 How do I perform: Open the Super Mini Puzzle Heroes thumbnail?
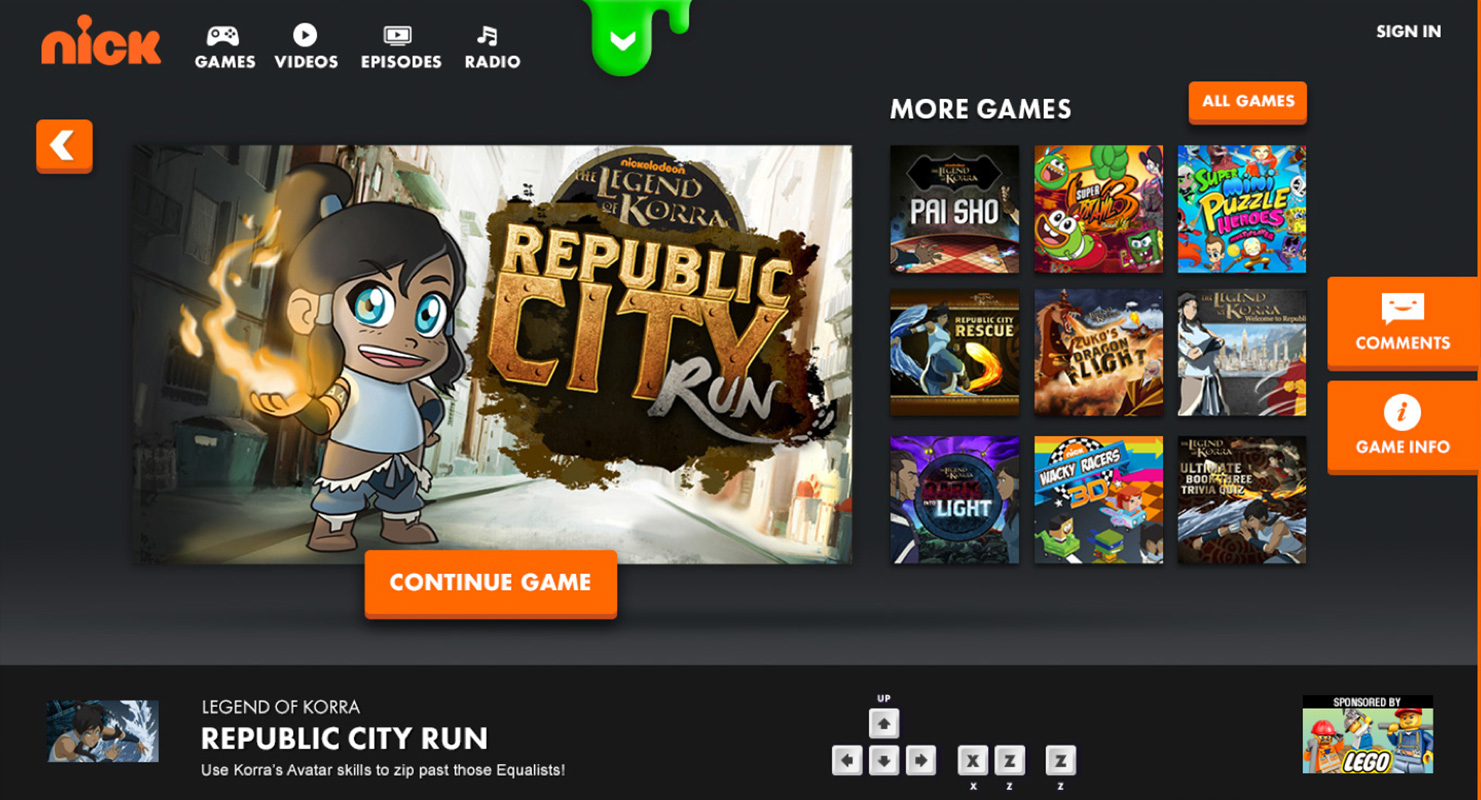(x=1242, y=209)
